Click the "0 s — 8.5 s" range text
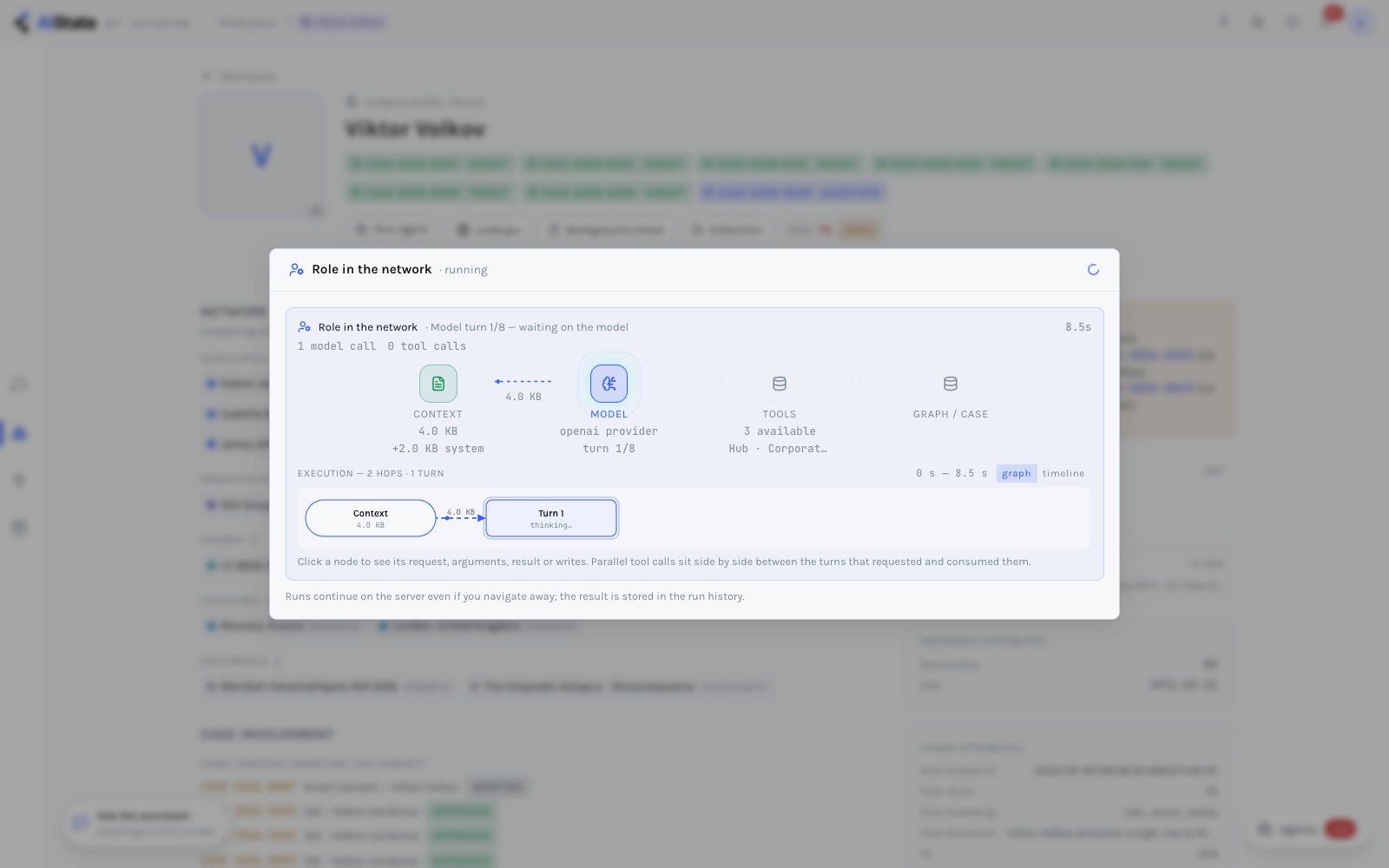Screen dimensions: 1389x868 point(951,474)
